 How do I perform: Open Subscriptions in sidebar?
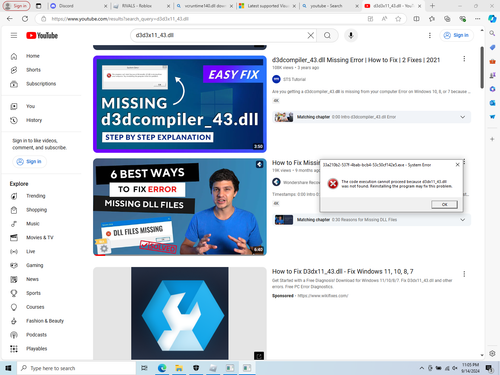[41, 84]
